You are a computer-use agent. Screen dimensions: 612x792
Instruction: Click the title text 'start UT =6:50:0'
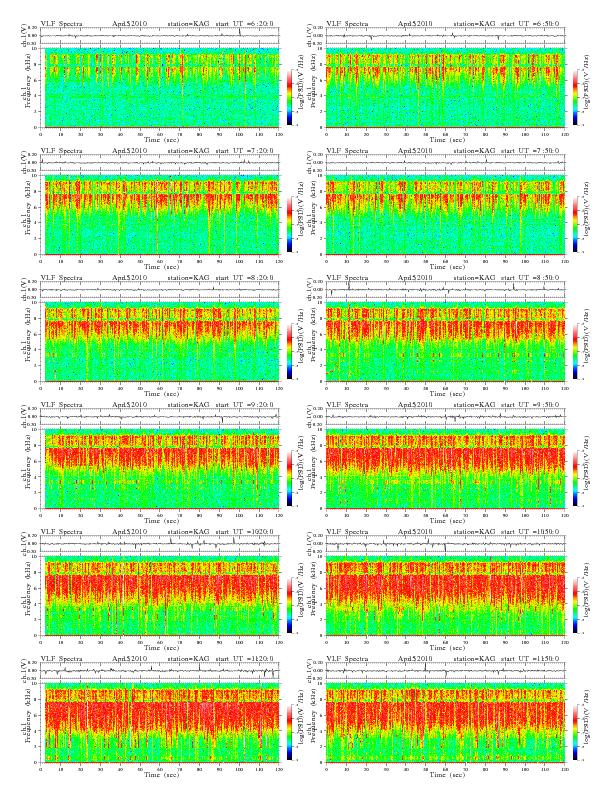[x=530, y=24]
